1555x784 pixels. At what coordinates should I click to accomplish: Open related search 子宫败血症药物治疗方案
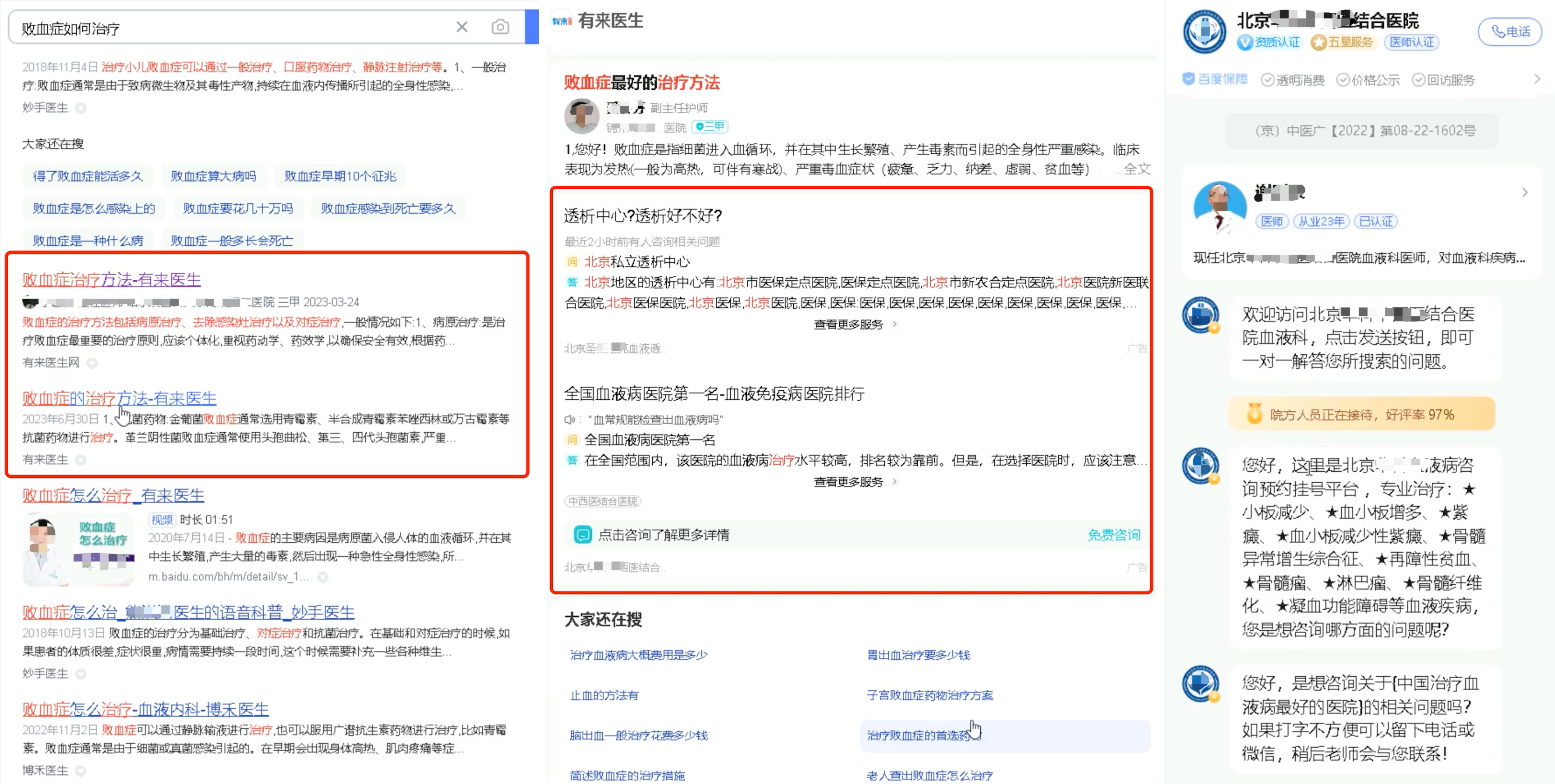[929, 695]
